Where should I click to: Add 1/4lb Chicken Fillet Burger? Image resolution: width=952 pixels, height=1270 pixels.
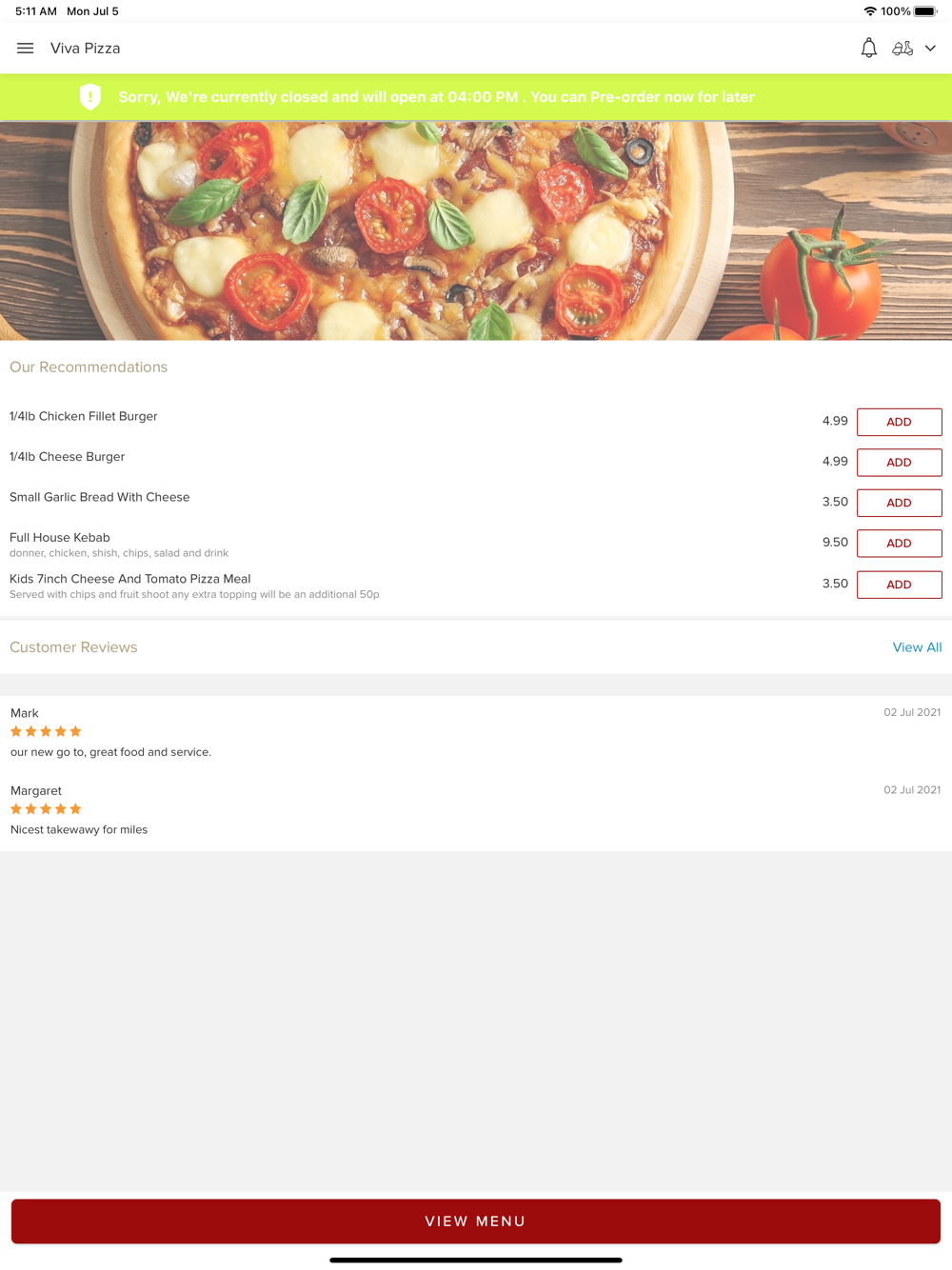click(899, 422)
